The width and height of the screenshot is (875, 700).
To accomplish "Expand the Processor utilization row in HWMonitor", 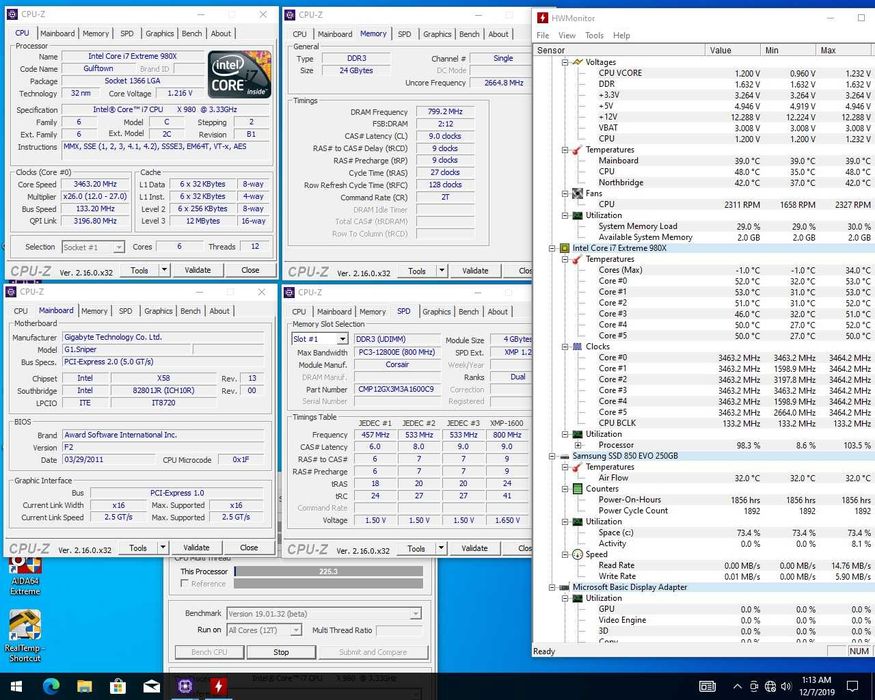I will pyautogui.click(x=578, y=445).
